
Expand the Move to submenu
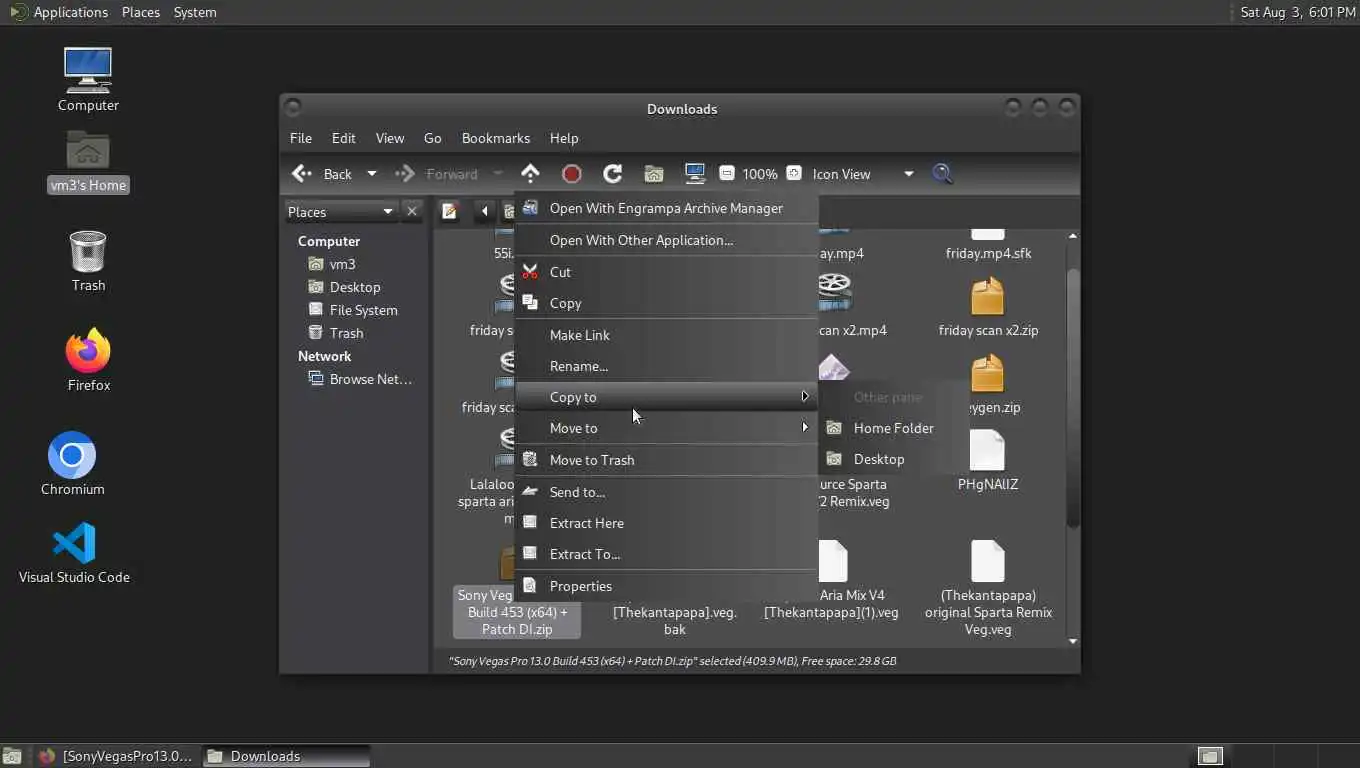pos(666,428)
